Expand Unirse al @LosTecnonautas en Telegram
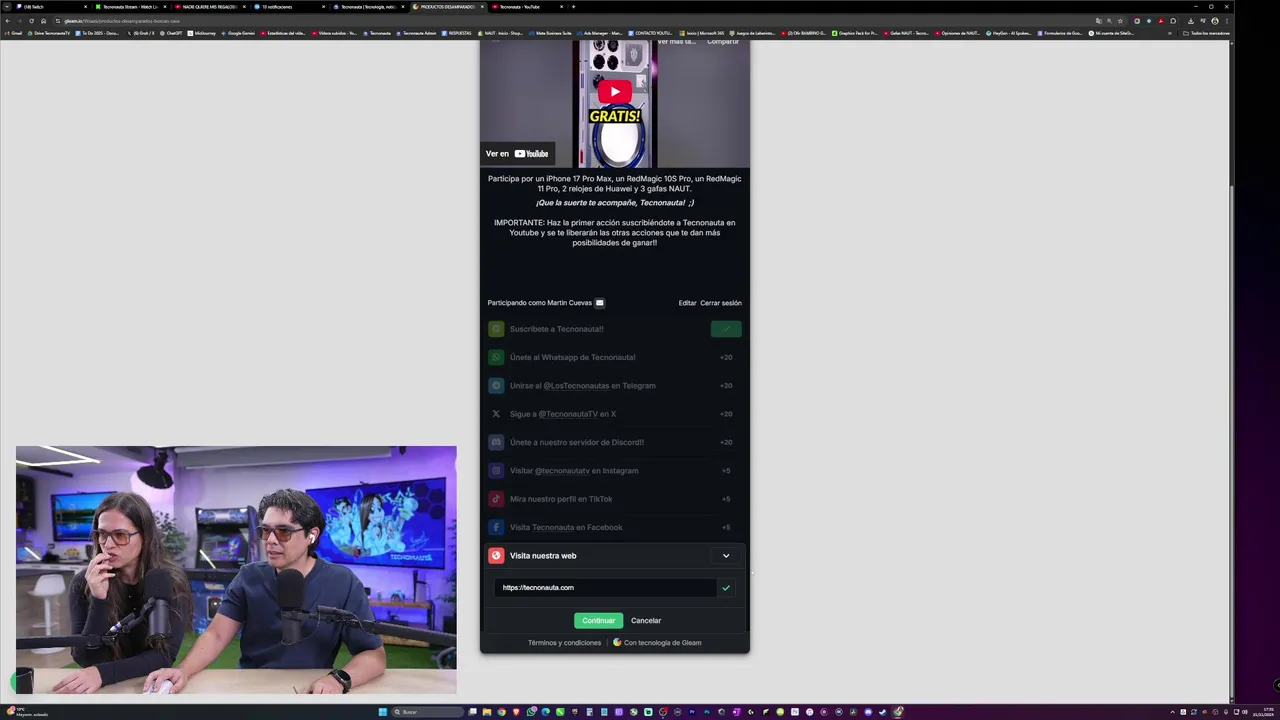Screen dimensions: 1280x720 (615, 386)
